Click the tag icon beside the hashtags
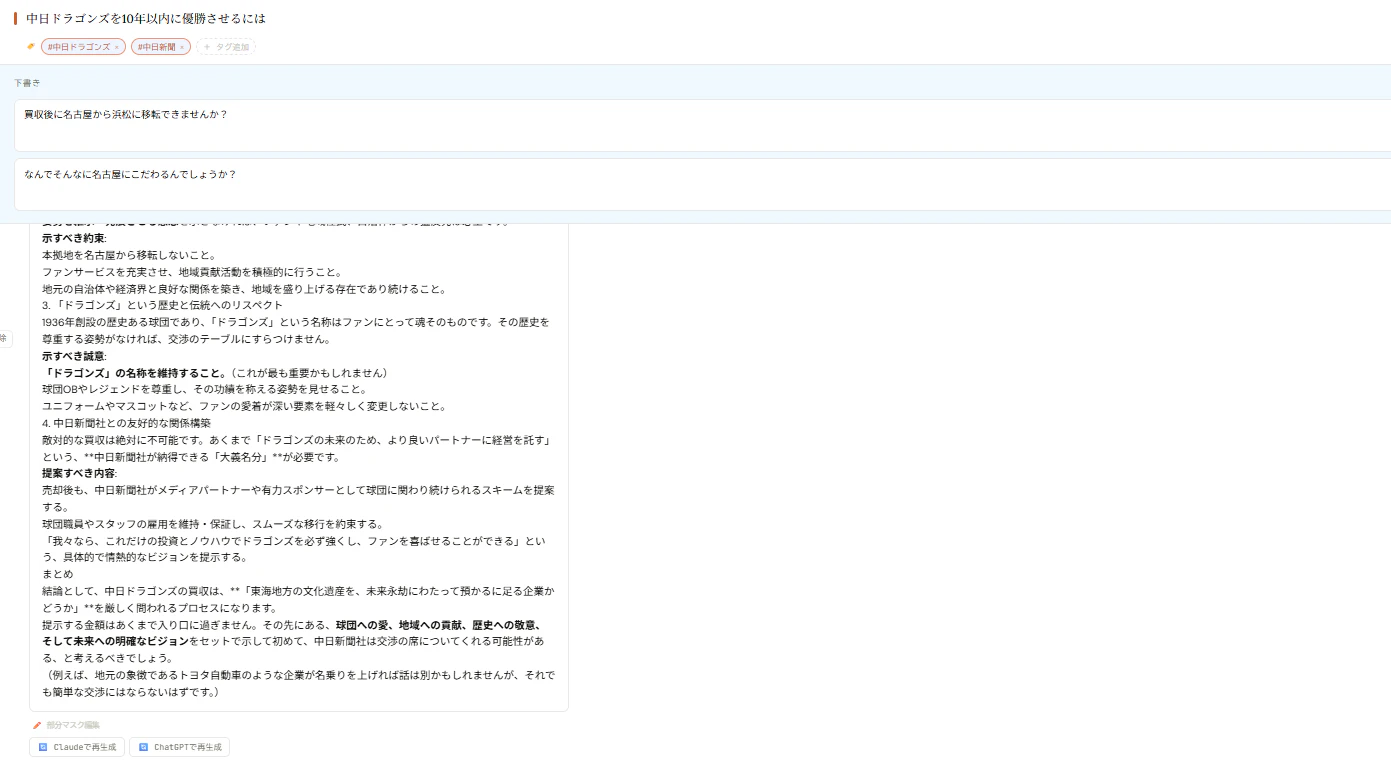The width and height of the screenshot is (1391, 774). (x=31, y=46)
